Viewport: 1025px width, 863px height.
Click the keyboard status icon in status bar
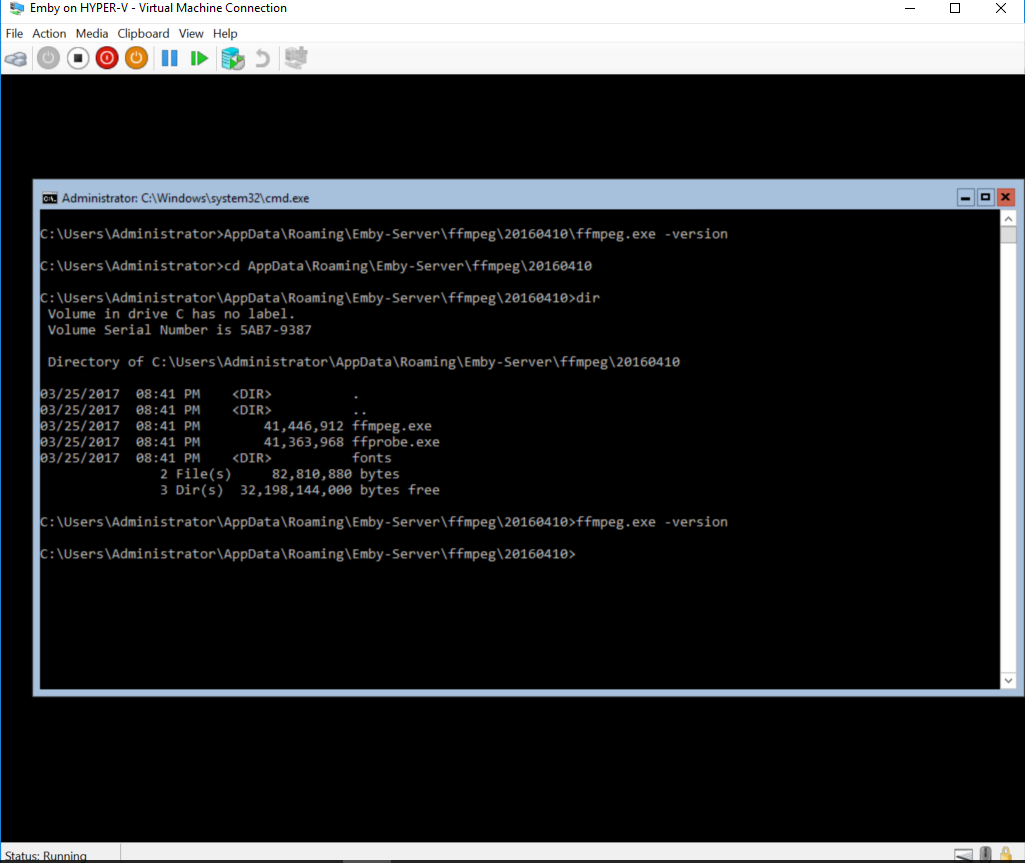964,855
